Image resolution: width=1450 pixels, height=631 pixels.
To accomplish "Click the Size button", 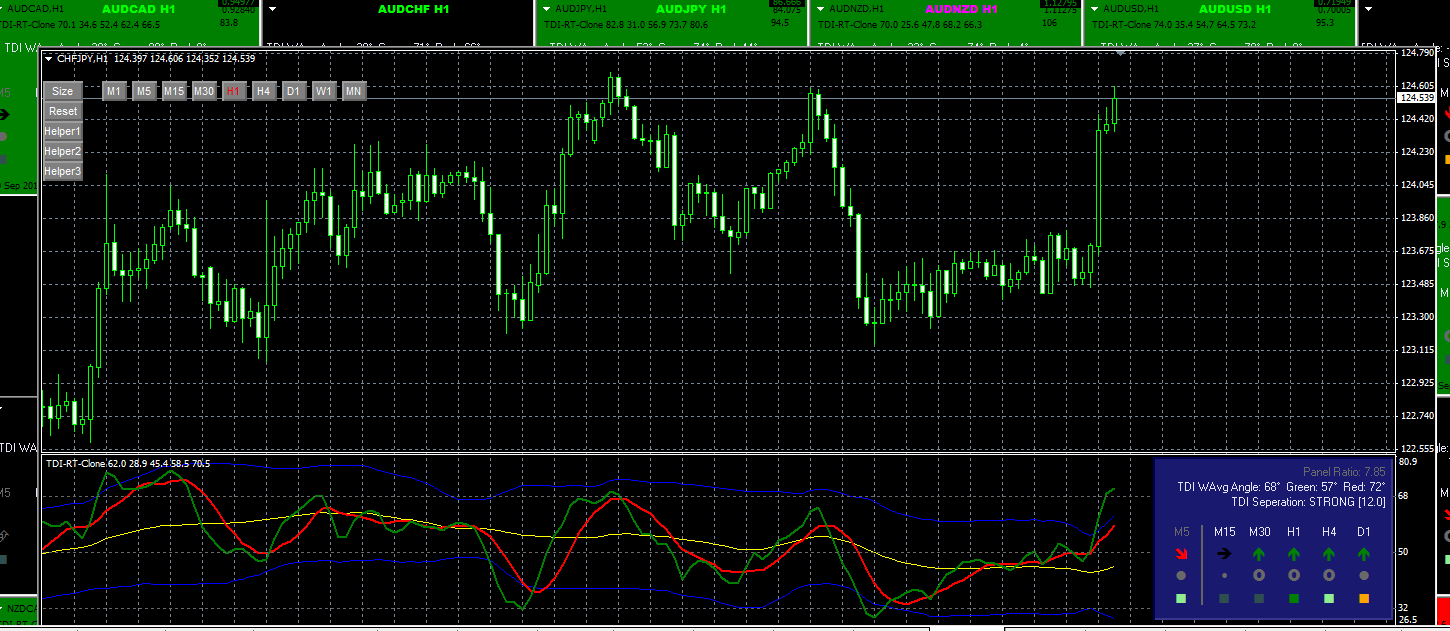I will [x=62, y=91].
